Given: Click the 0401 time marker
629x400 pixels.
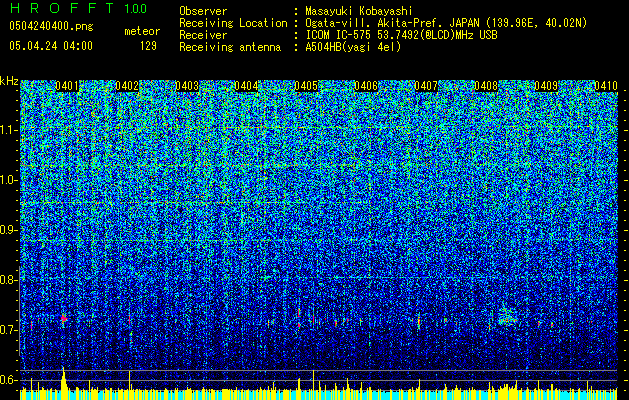Looking at the screenshot, I should coord(67,86).
